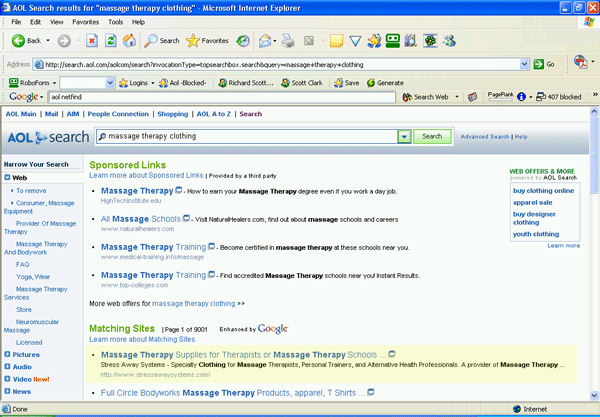Viewport: 600px width, 417px height.
Task: Click the RoboForm Save icon
Action: (338, 83)
